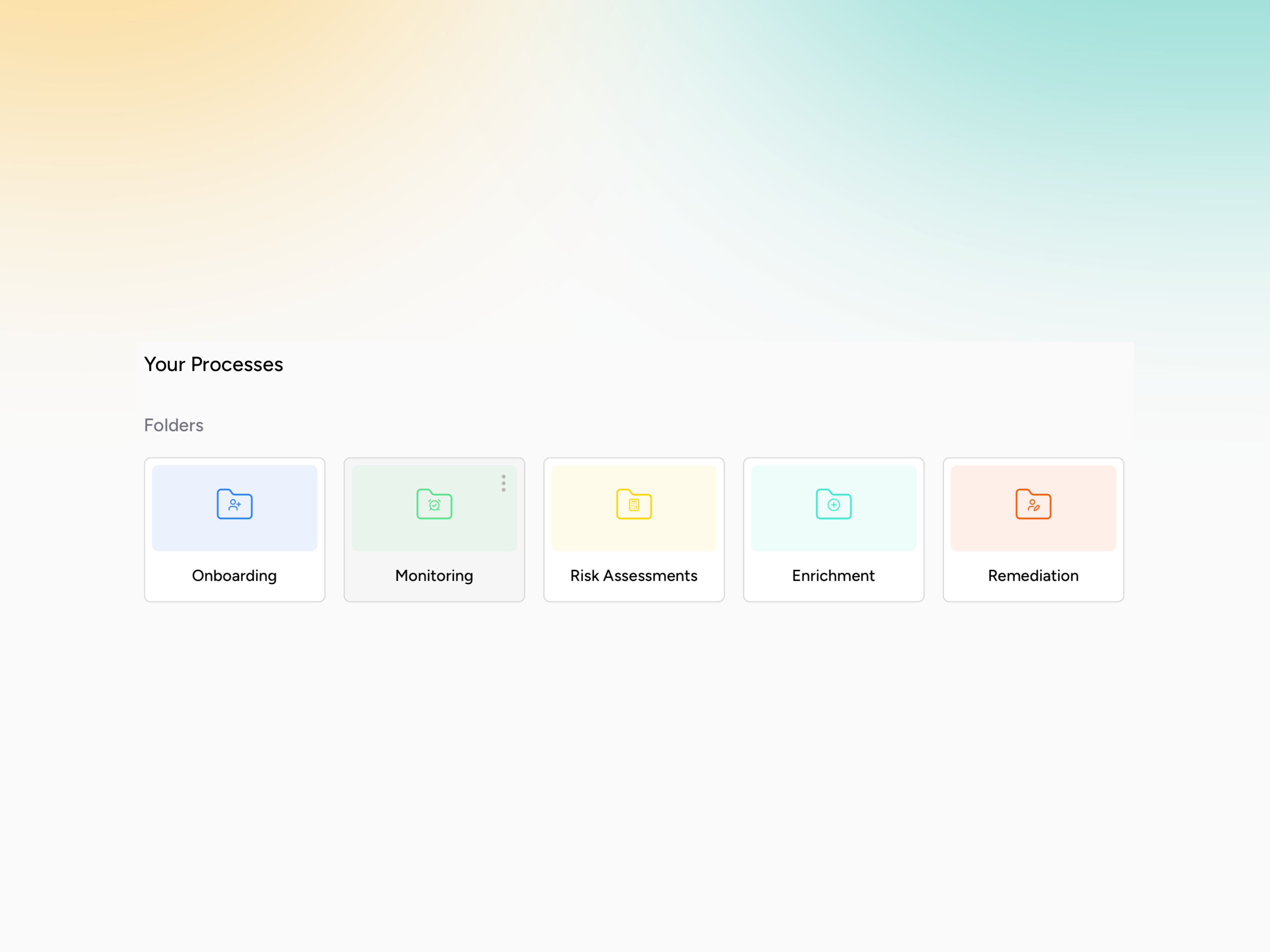This screenshot has height=952, width=1270.
Task: Click the green Monitoring folder icon with alarm clock
Action: 434,504
